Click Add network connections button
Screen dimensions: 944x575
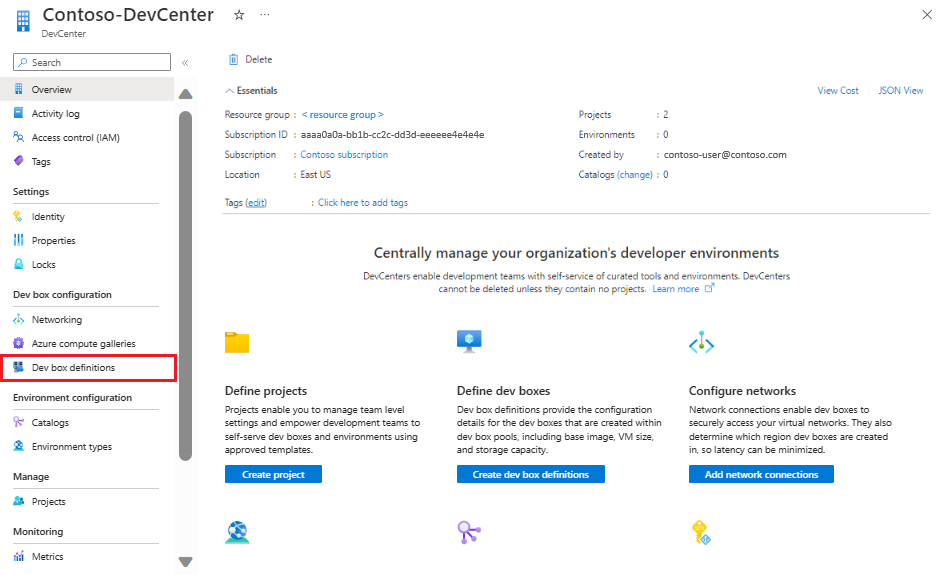coord(761,474)
